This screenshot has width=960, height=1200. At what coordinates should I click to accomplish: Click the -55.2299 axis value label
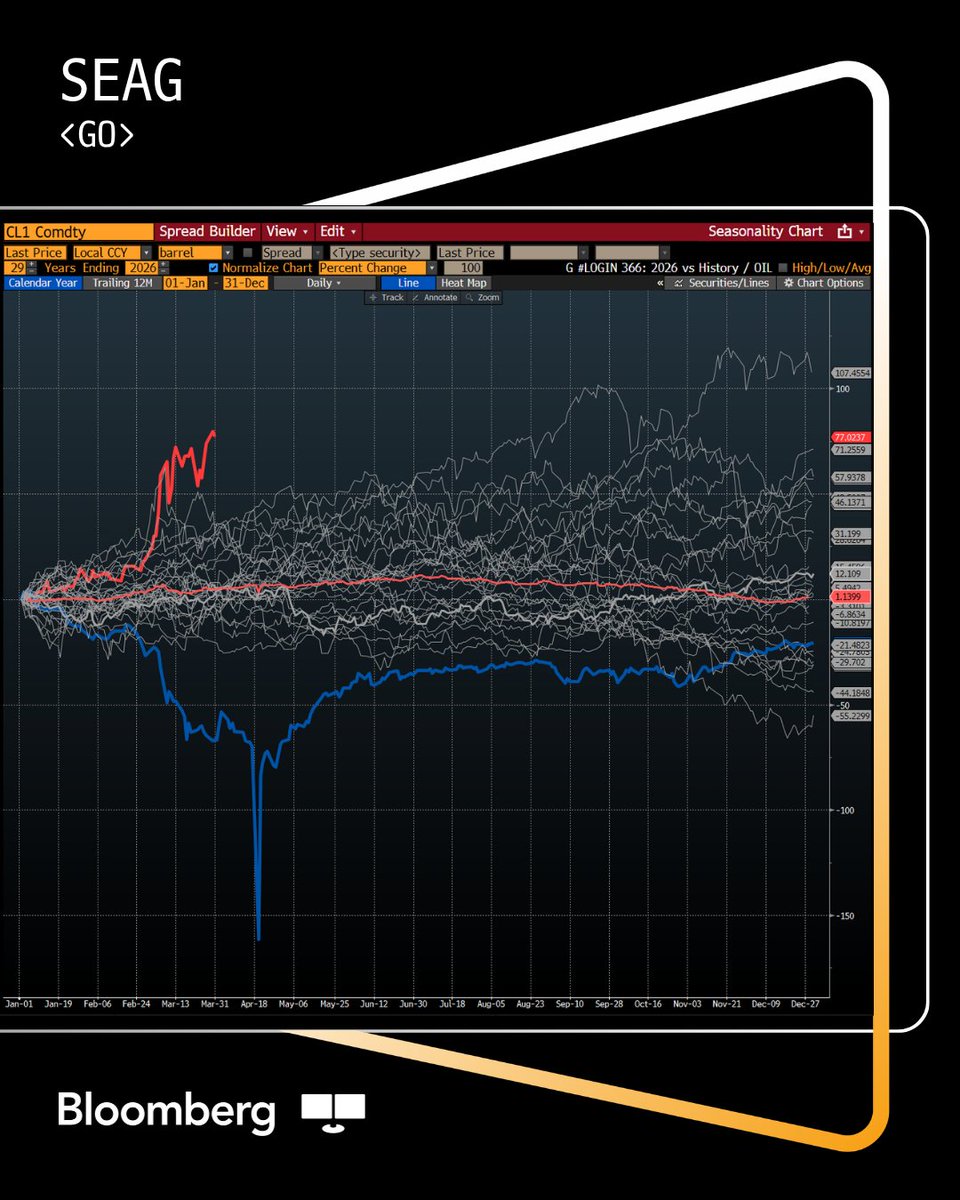click(852, 716)
